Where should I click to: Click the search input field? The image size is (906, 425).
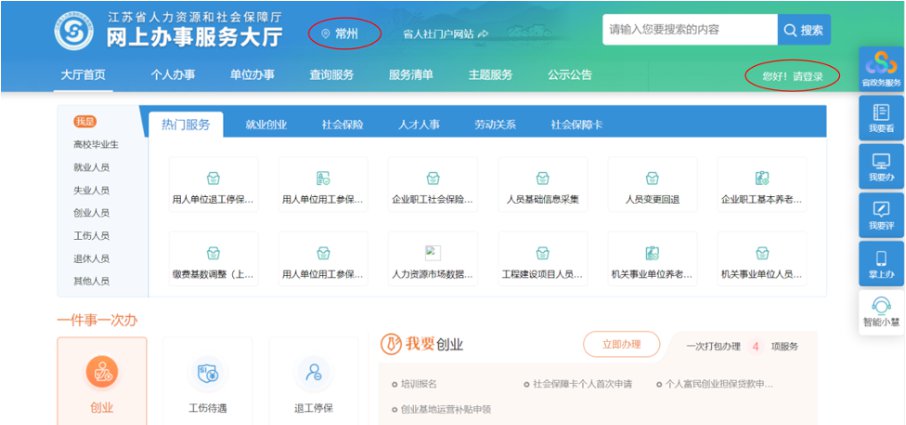tap(688, 30)
